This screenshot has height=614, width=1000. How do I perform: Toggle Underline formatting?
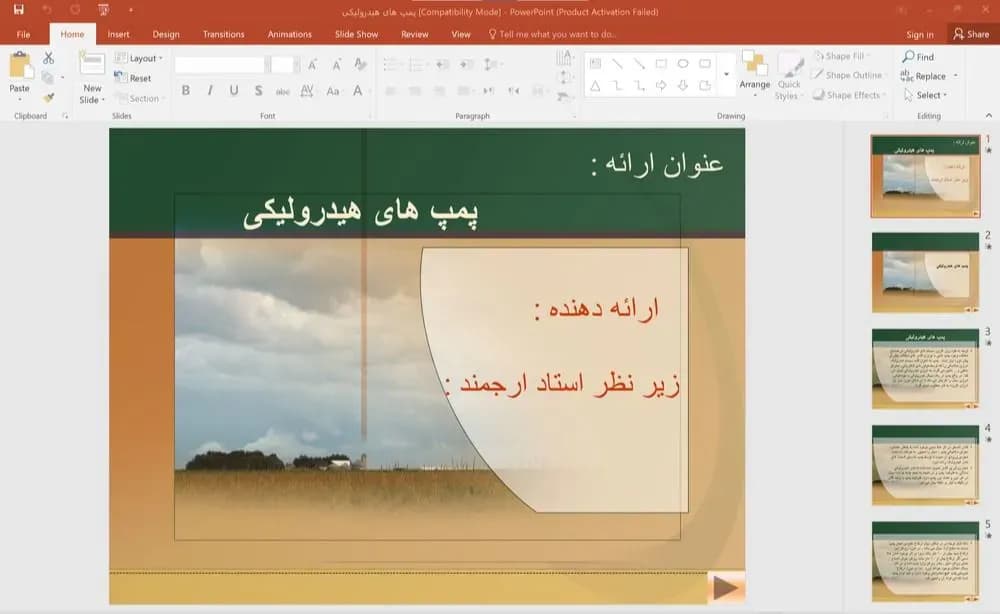pyautogui.click(x=234, y=91)
